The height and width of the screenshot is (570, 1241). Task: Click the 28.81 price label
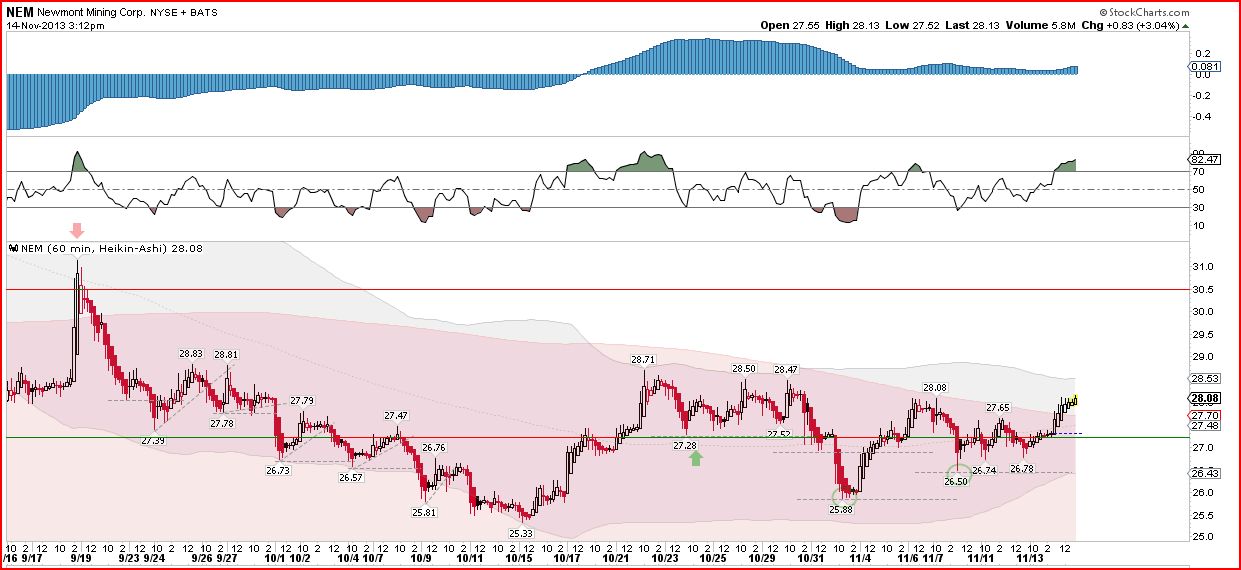[226, 355]
